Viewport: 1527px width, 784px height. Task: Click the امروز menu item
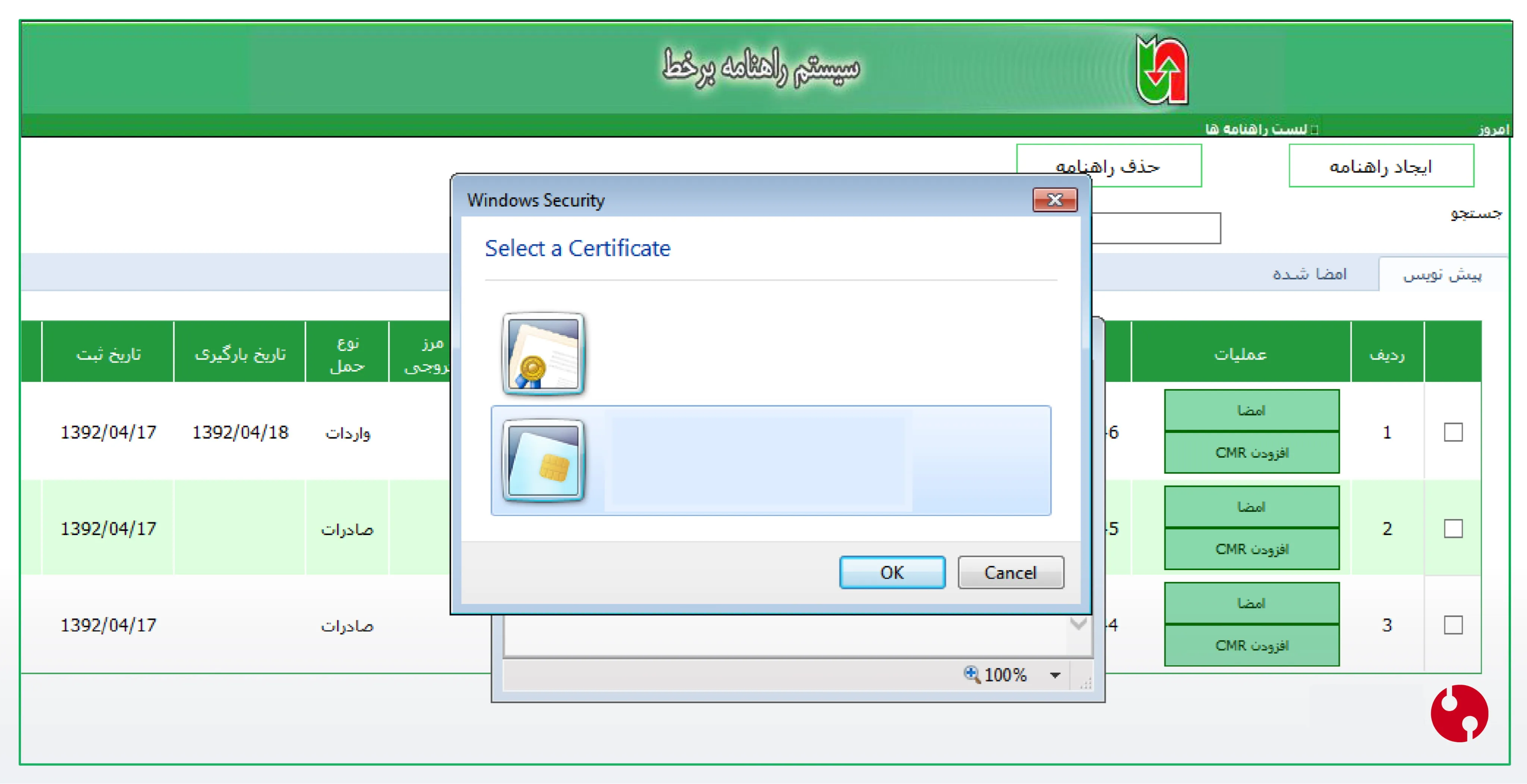pyautogui.click(x=1493, y=129)
